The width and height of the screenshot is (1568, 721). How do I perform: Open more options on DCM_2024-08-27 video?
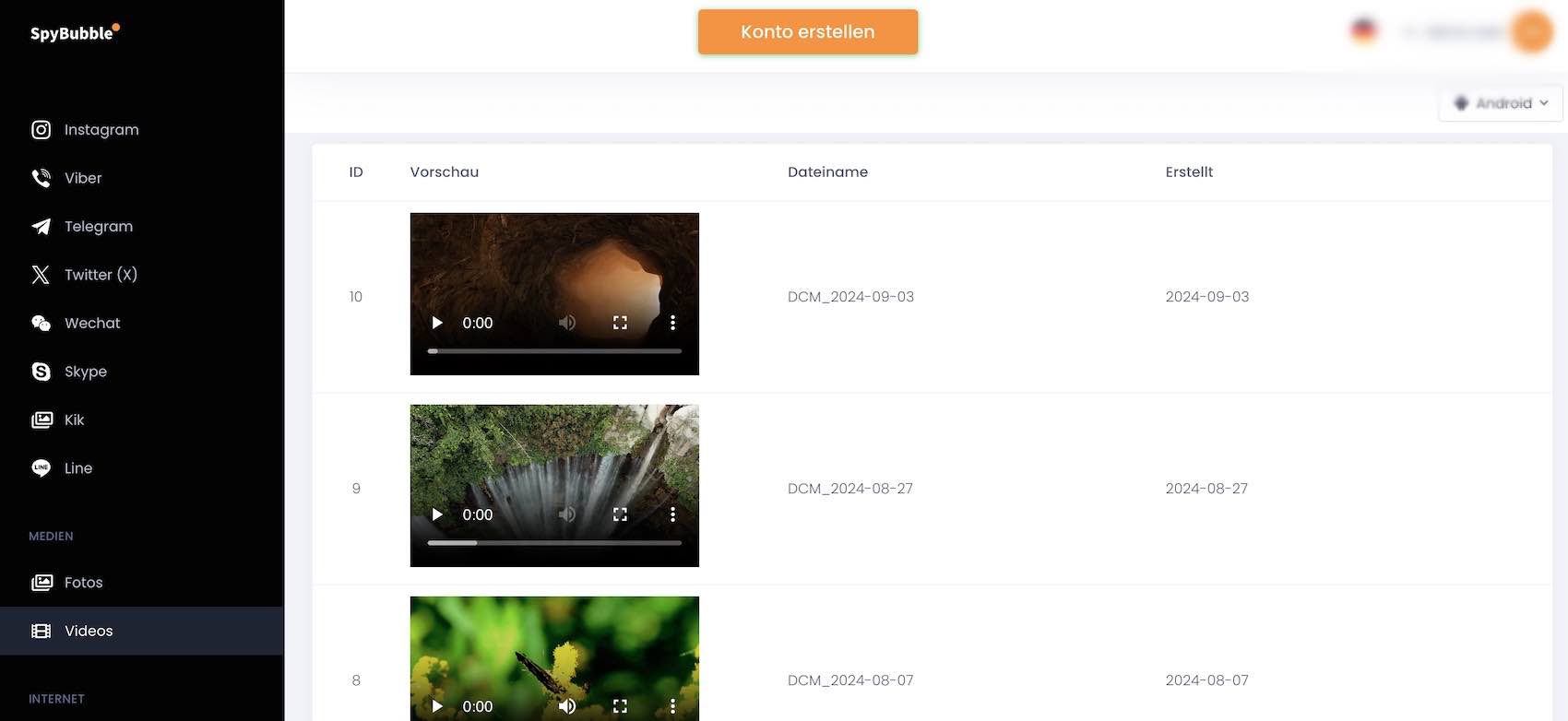coord(672,514)
